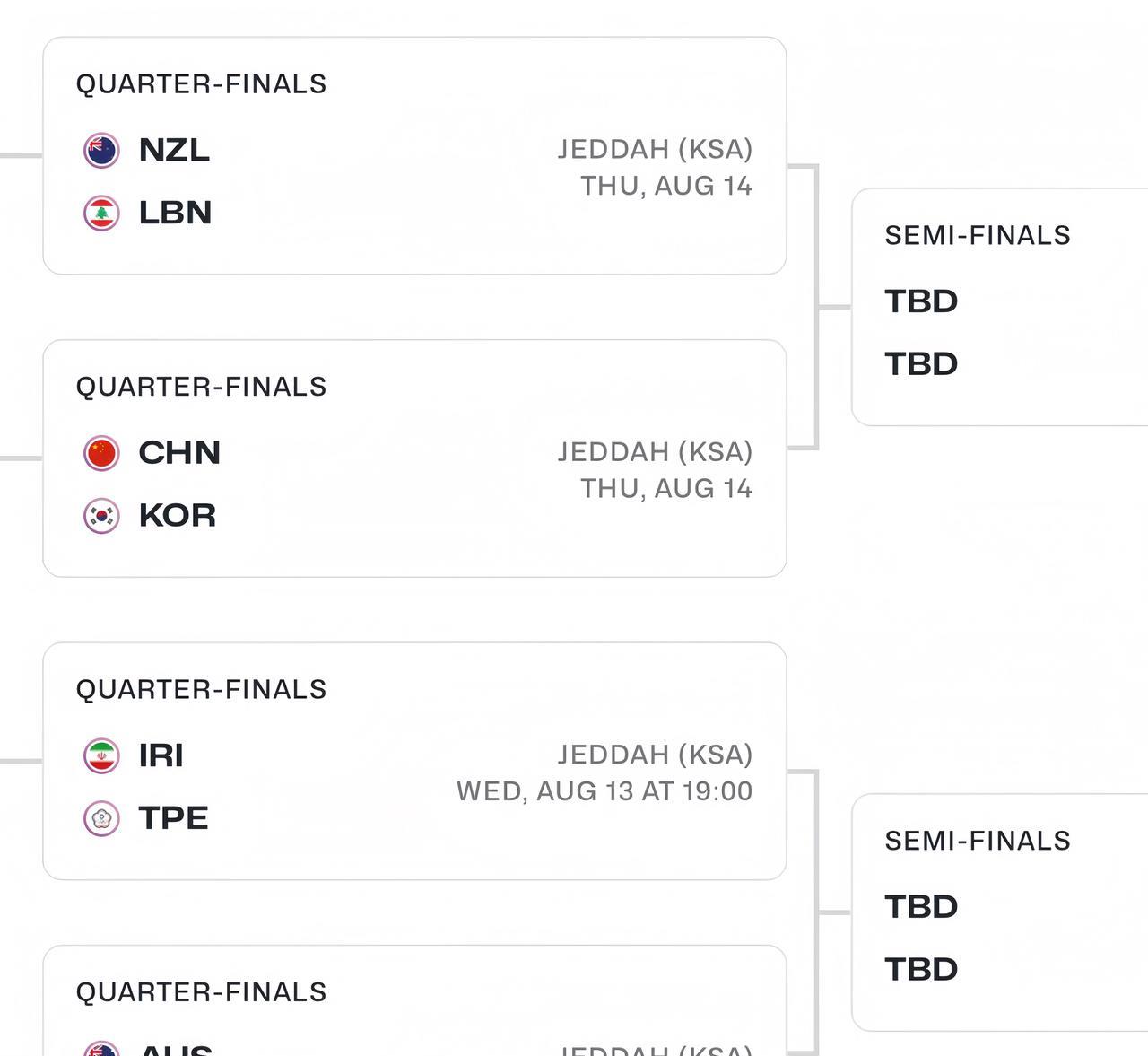Screen dimensions: 1148x1056
Task: Select the LBN team name
Action: point(175,213)
